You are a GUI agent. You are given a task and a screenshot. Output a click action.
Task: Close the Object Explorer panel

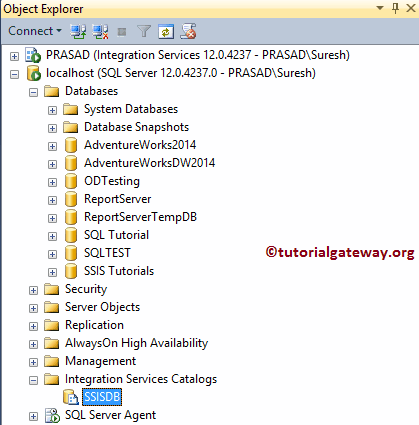click(411, 8)
